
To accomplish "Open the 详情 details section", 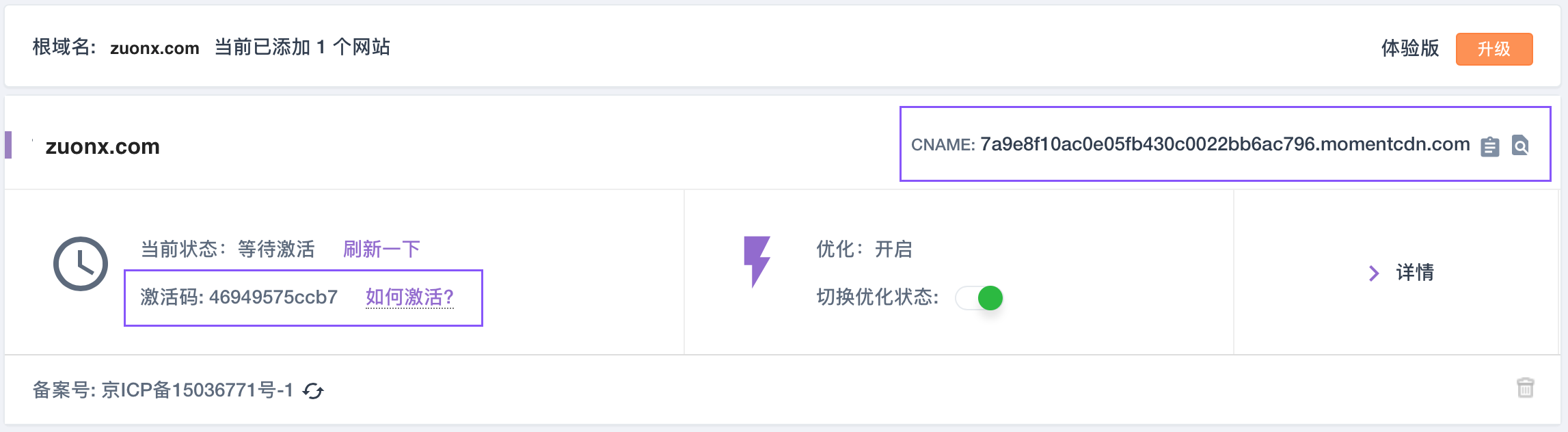I will 1415,273.
